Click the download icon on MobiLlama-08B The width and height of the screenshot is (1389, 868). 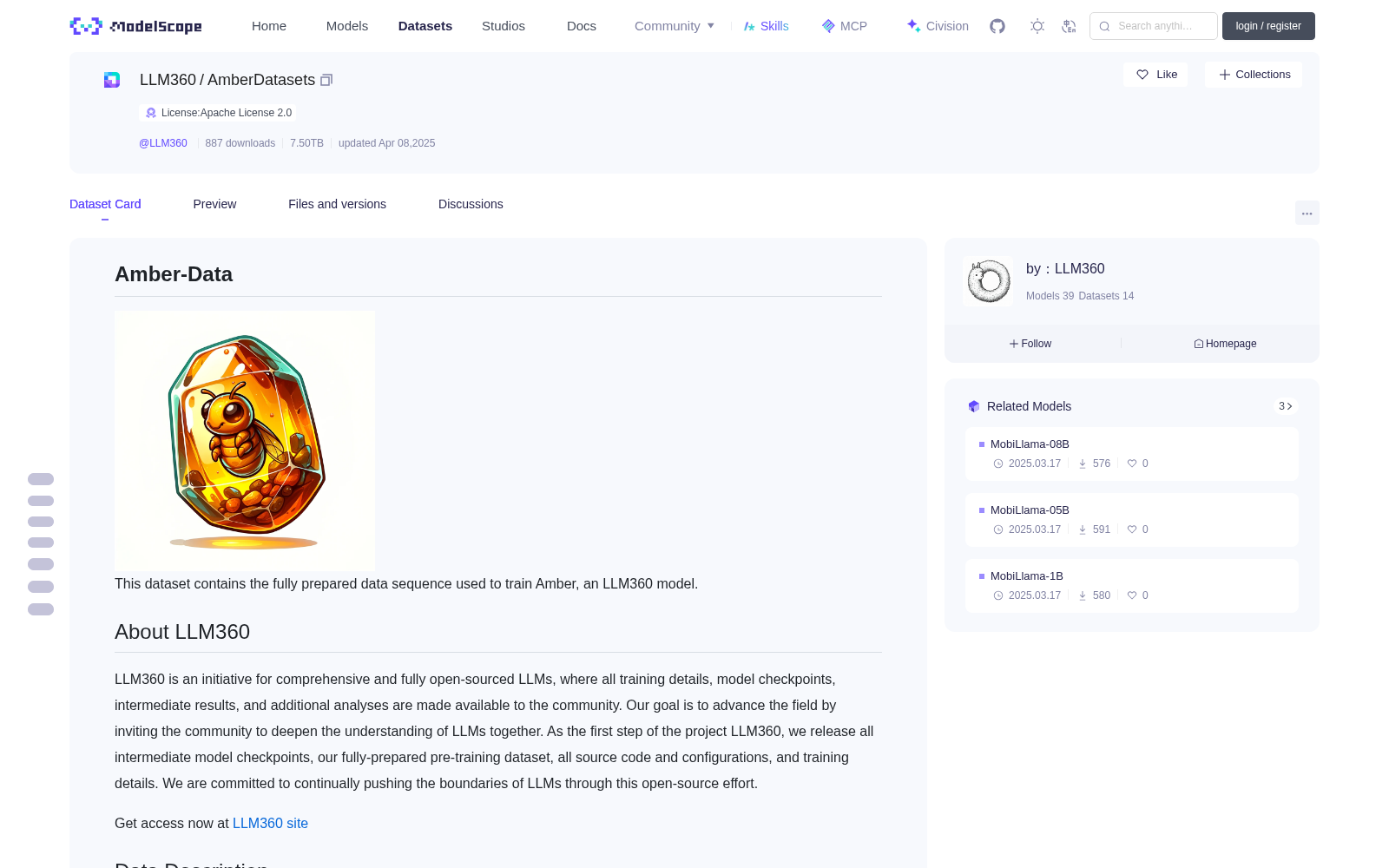click(1083, 464)
